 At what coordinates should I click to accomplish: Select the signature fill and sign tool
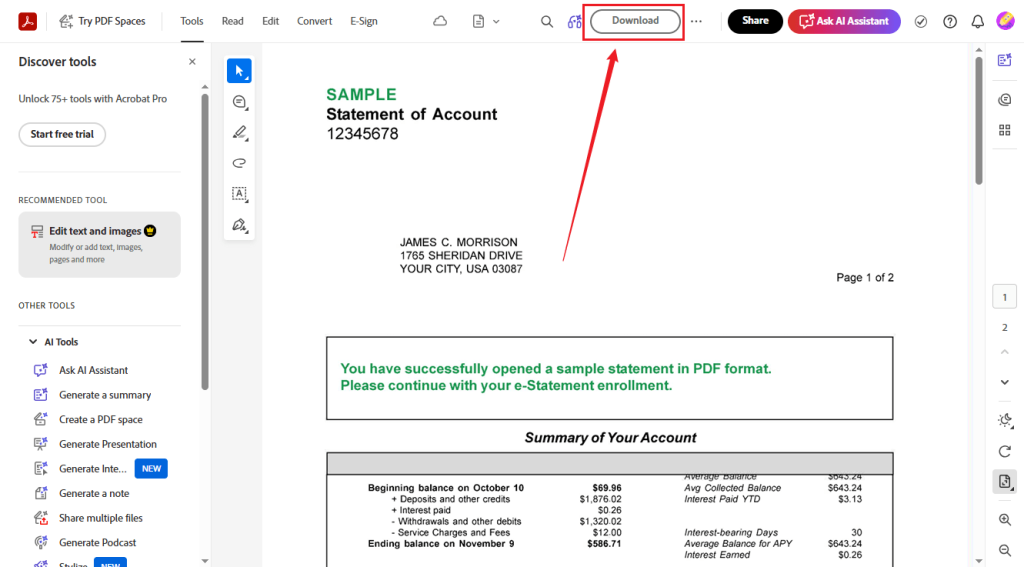click(x=239, y=225)
